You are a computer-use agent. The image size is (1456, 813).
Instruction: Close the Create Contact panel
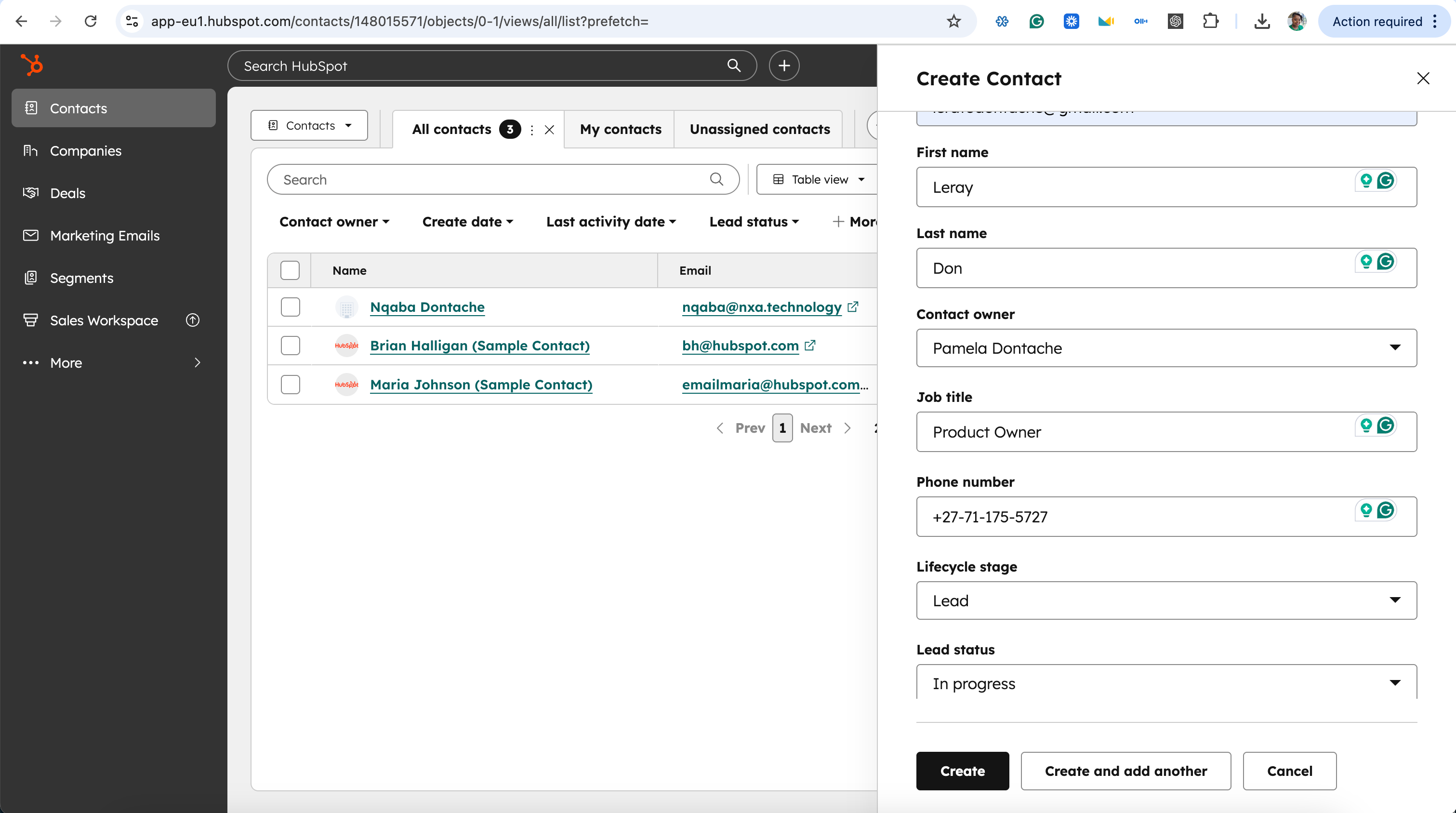pos(1423,78)
